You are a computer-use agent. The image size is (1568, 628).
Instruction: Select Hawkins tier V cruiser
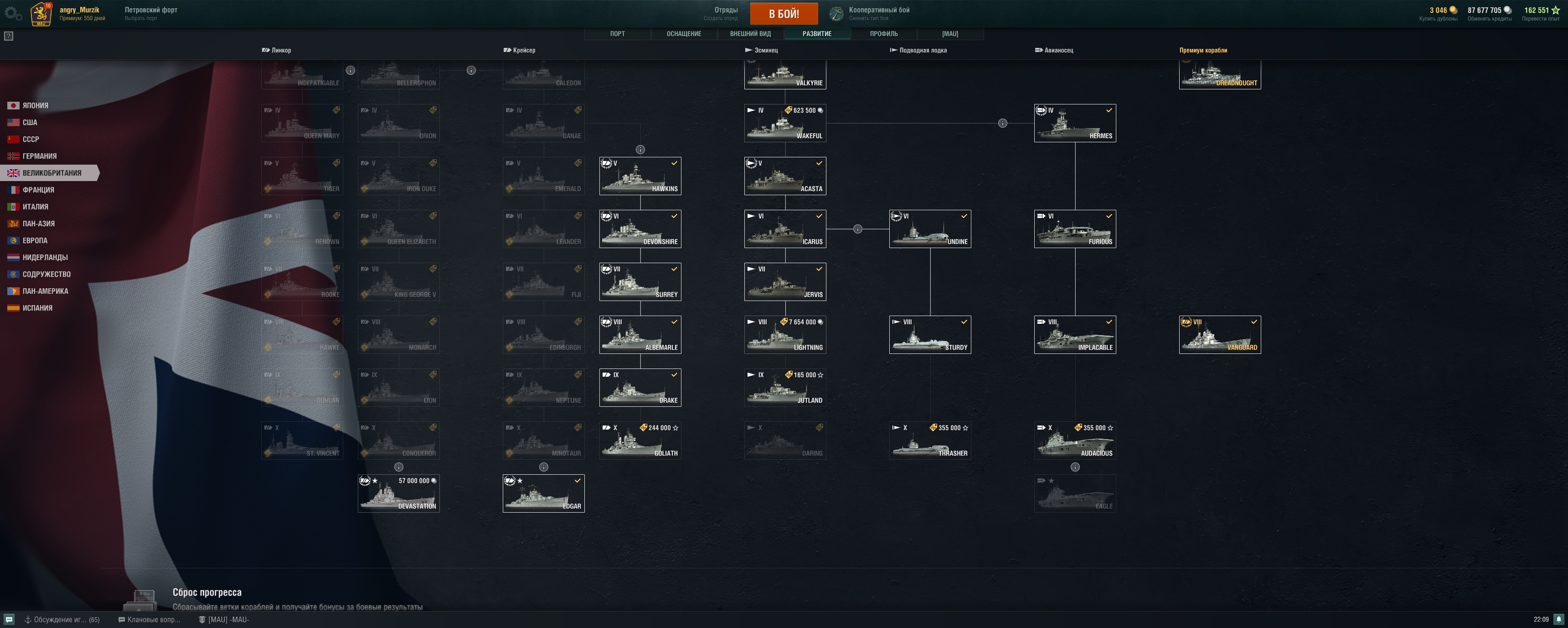[x=640, y=176]
